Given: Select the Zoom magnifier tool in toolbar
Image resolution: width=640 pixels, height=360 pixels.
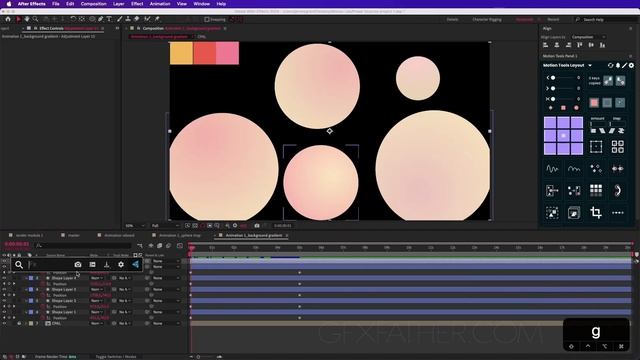Looking at the screenshot, I should point(36,19).
